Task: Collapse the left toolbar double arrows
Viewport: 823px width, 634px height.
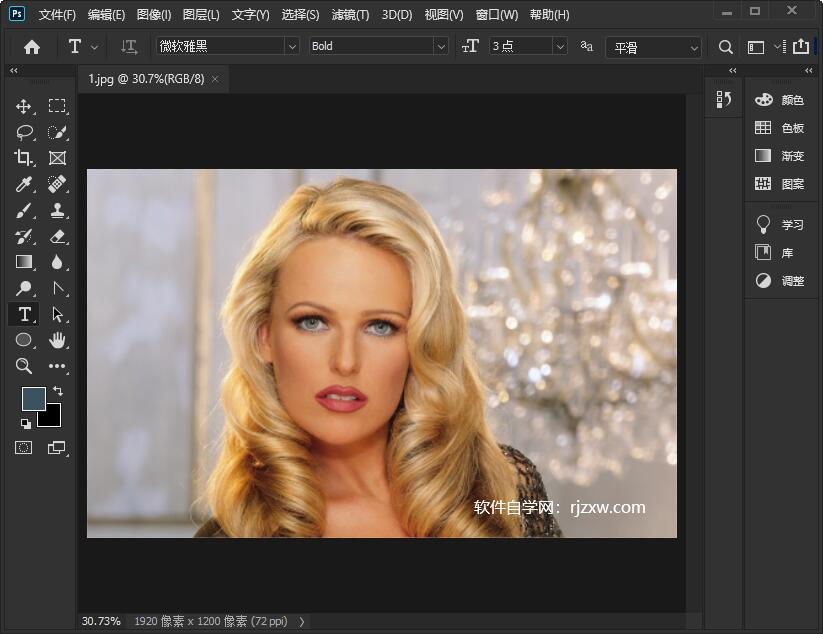Action: click(x=14, y=70)
